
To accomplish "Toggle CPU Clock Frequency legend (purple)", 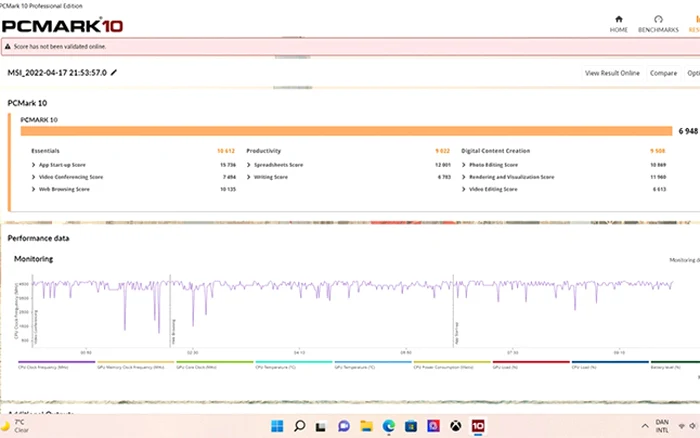I will click(x=56, y=365).
